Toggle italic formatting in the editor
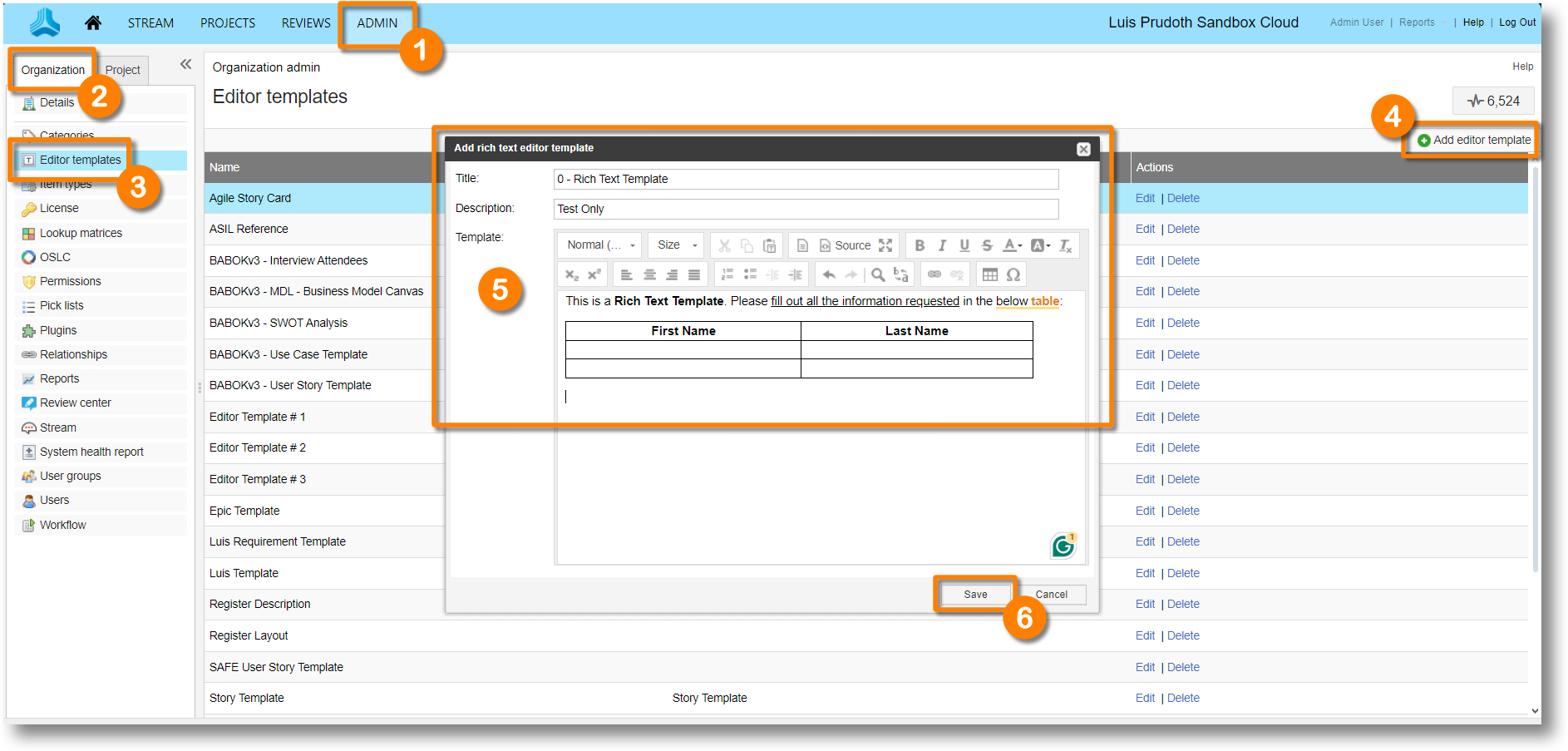 tap(942, 245)
